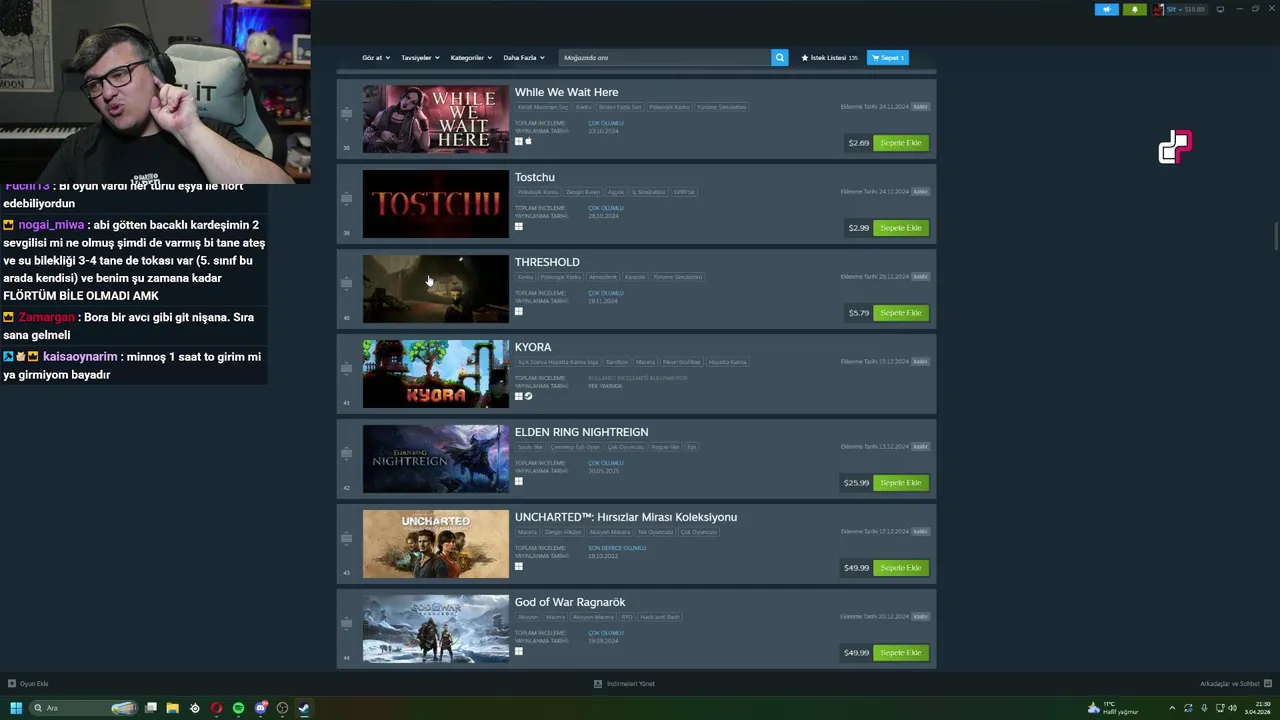Open KYORA game thumbnail
Screen dimensions: 1280x720
point(436,374)
